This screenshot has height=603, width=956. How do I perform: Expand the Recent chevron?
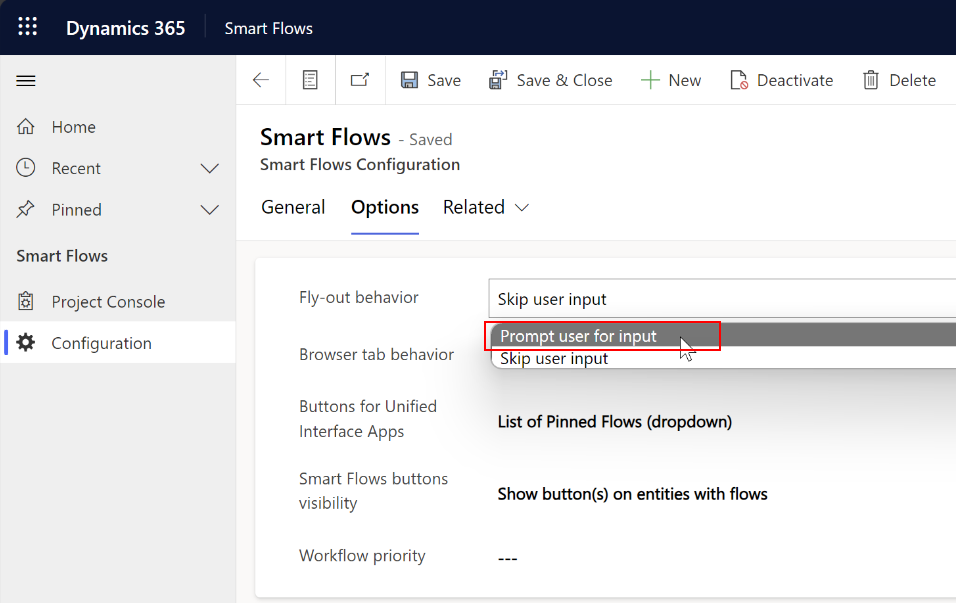tap(210, 168)
